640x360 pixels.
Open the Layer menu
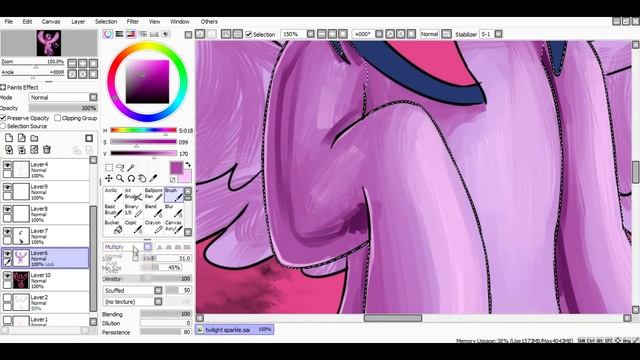point(78,22)
